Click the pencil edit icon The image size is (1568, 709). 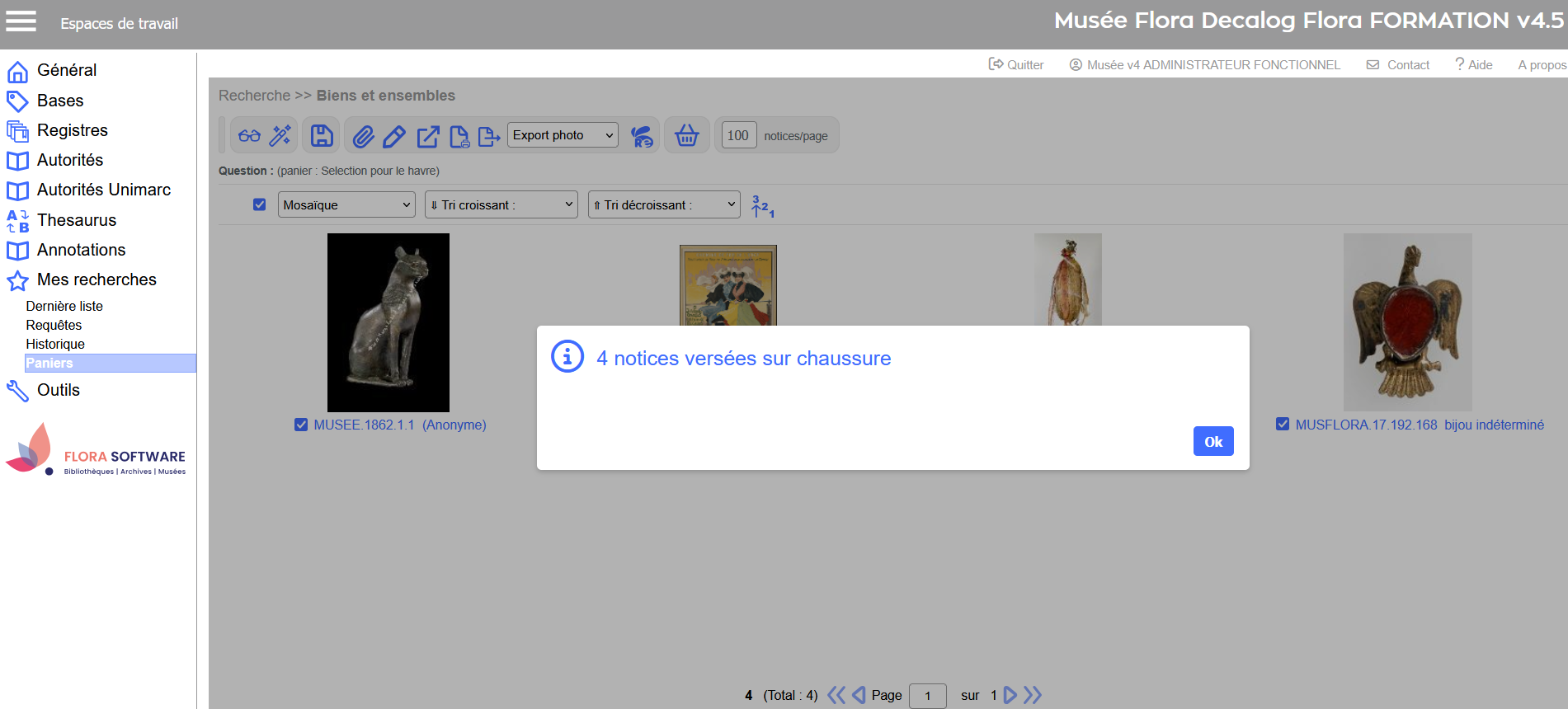(394, 136)
